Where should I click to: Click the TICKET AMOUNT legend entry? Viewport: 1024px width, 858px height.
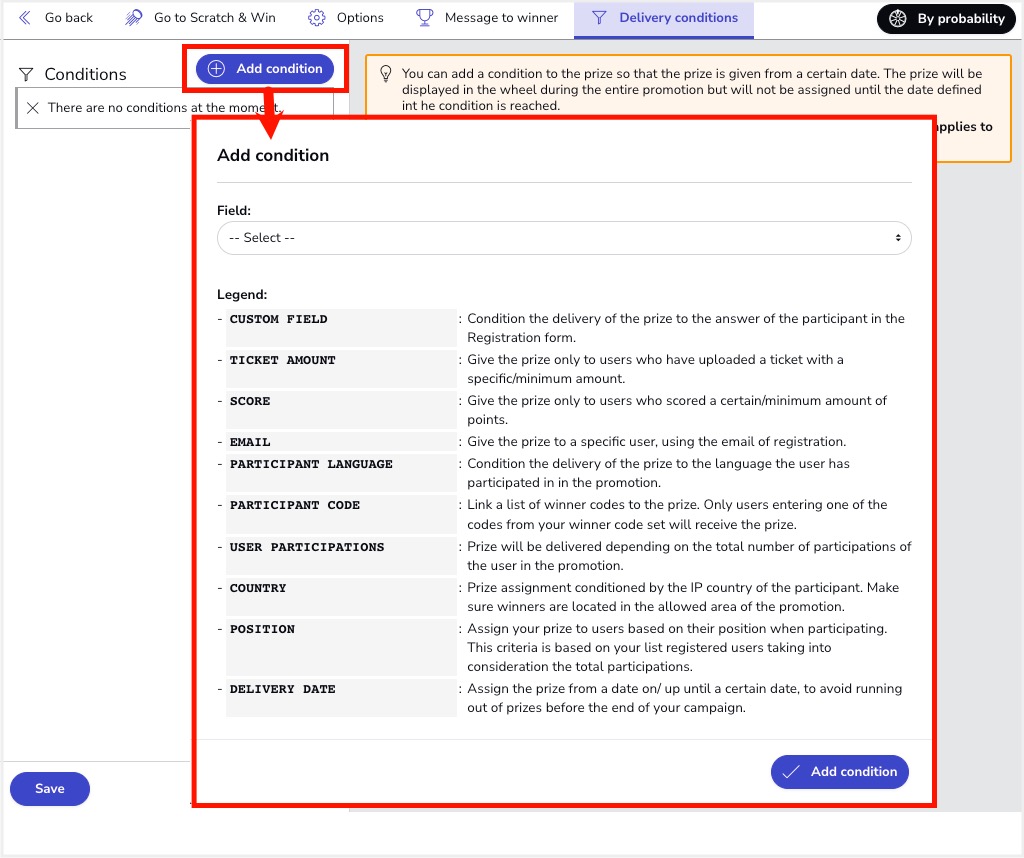[x=283, y=360]
